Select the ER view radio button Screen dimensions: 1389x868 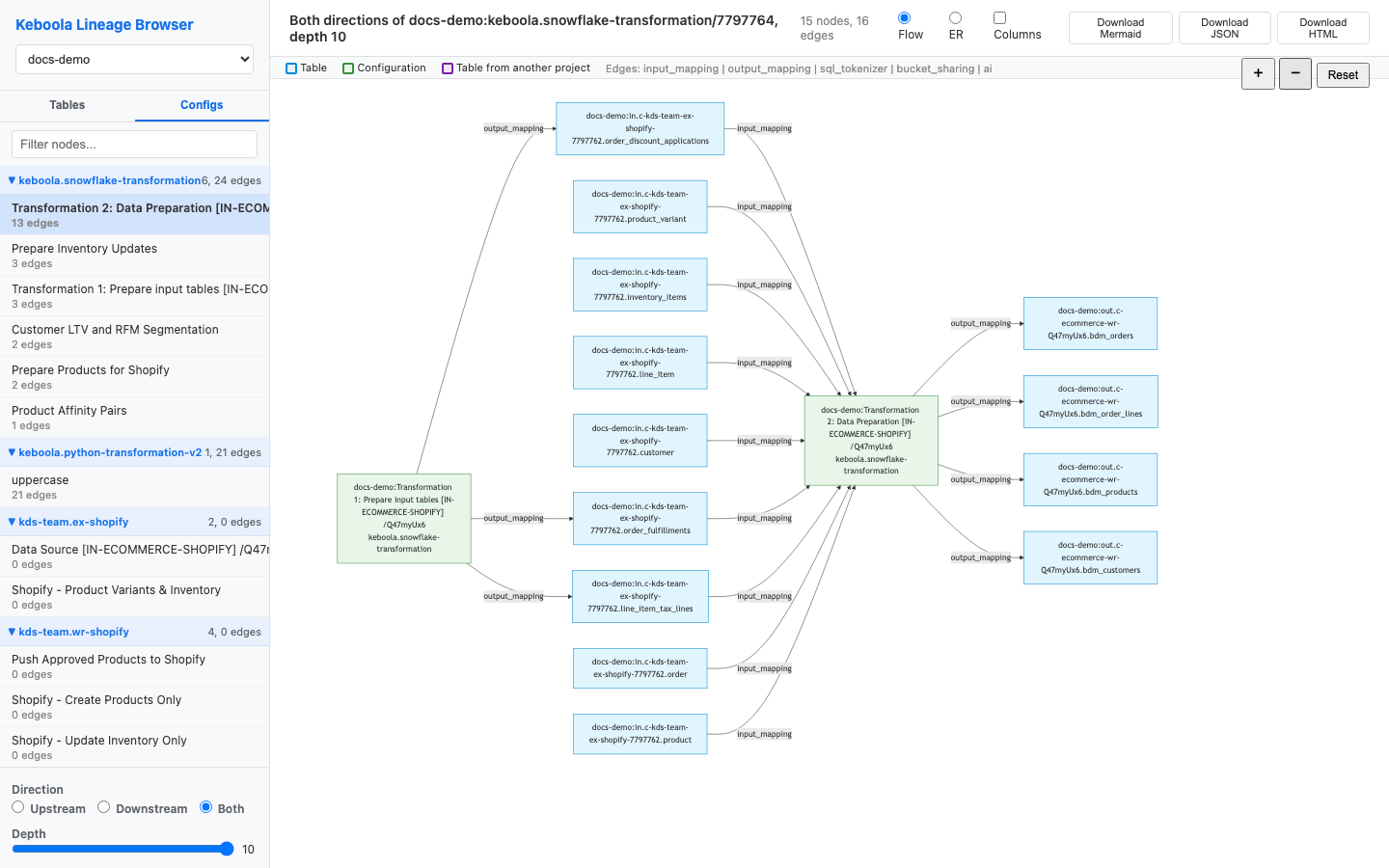(x=955, y=17)
